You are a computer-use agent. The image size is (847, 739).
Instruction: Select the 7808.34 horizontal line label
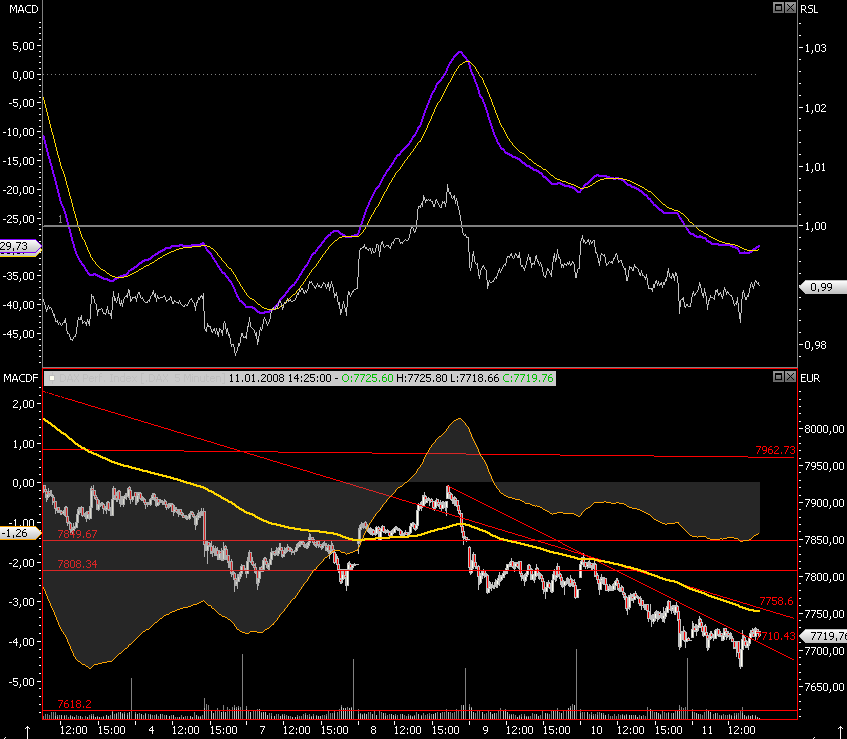[x=77, y=564]
